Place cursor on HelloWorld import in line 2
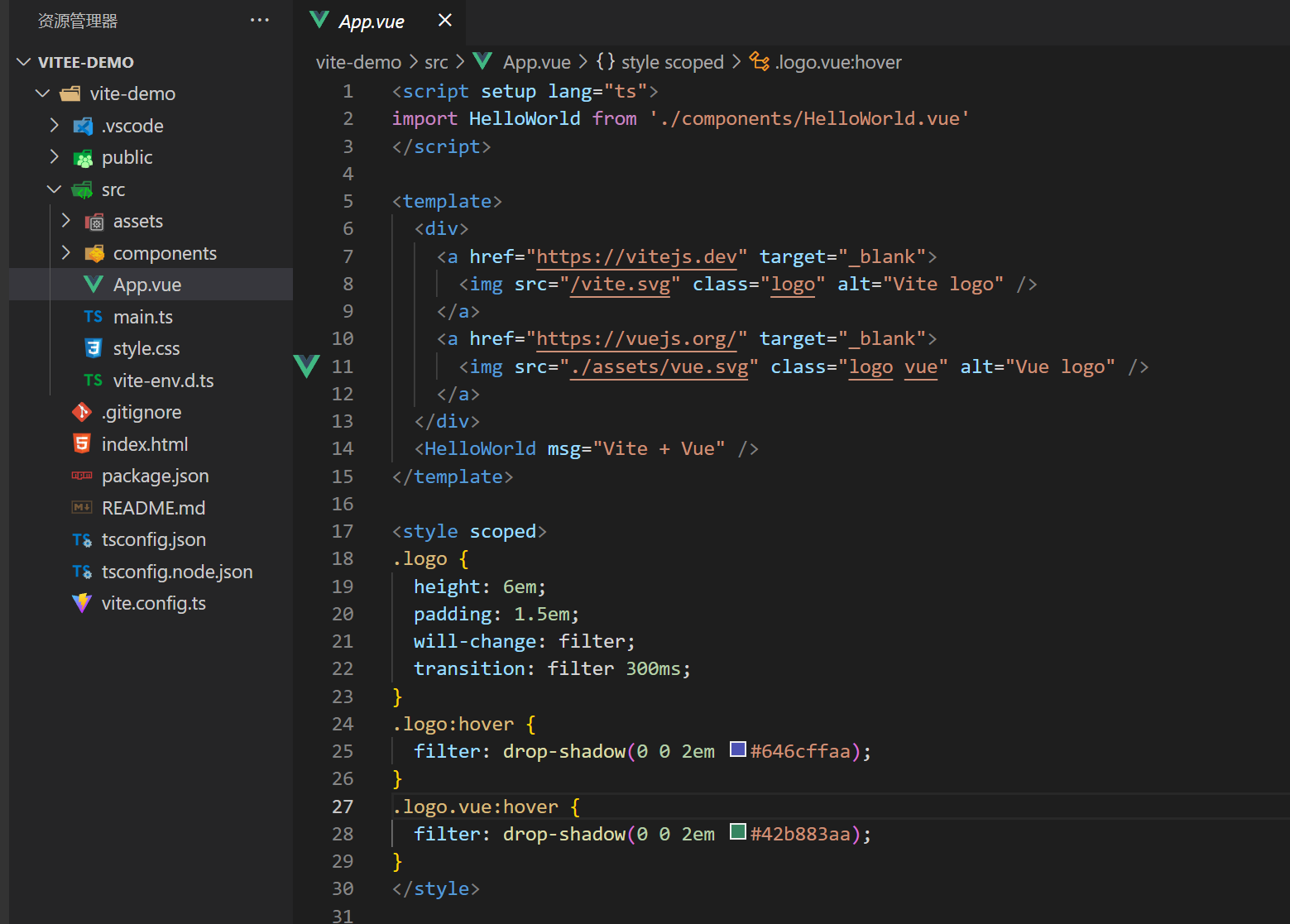This screenshot has height=924, width=1290. pos(525,118)
